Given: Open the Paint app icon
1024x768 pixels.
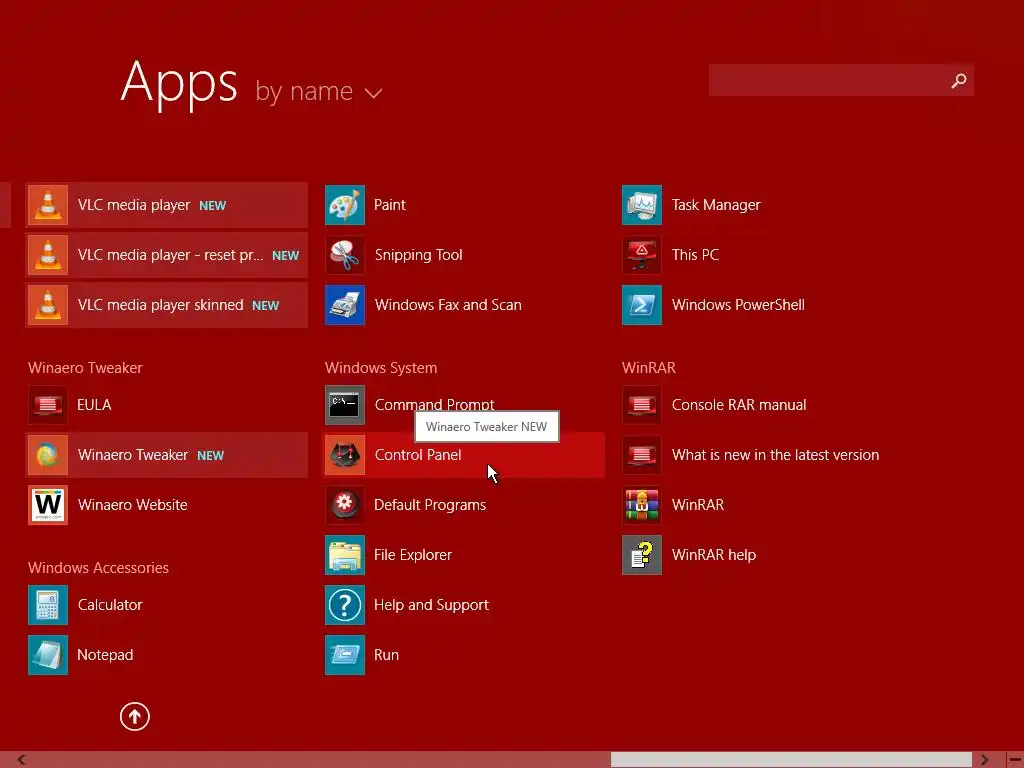Looking at the screenshot, I should [345, 205].
